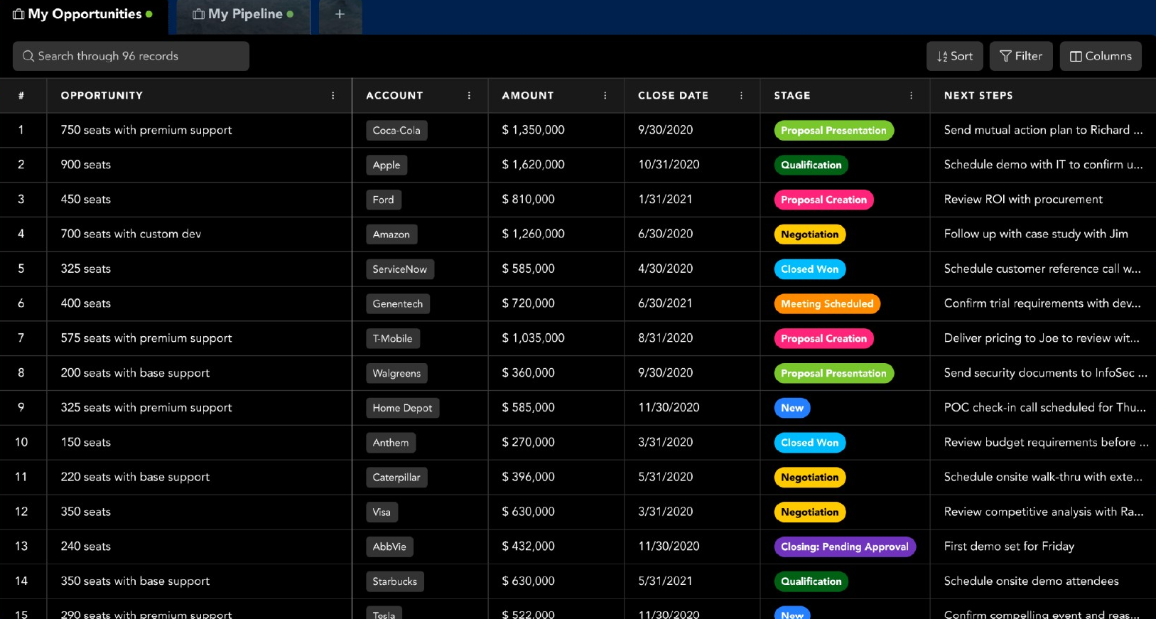Open Stage column options menu
The height and width of the screenshot is (619, 1156).
911,96
